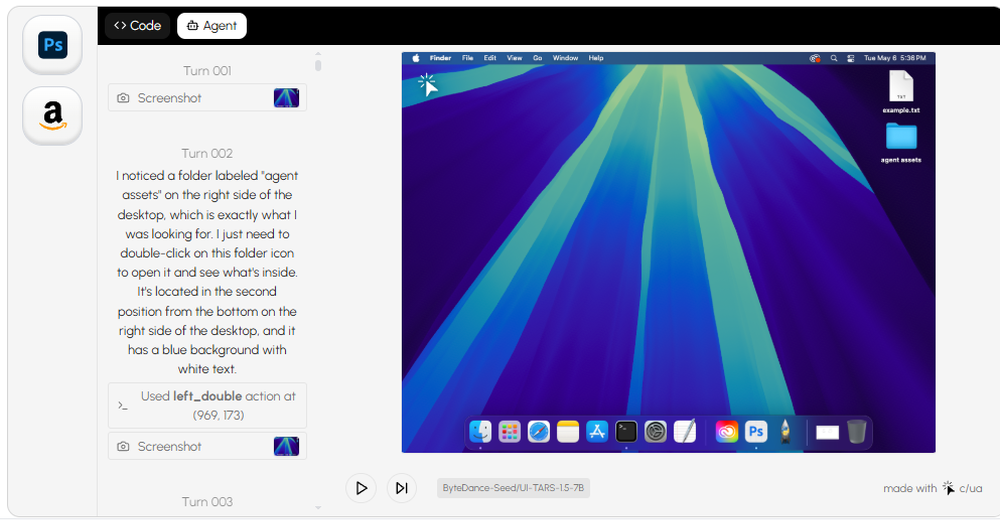Select the example.txt file on the desktop
This screenshot has width=1000, height=522.
pos(901,92)
